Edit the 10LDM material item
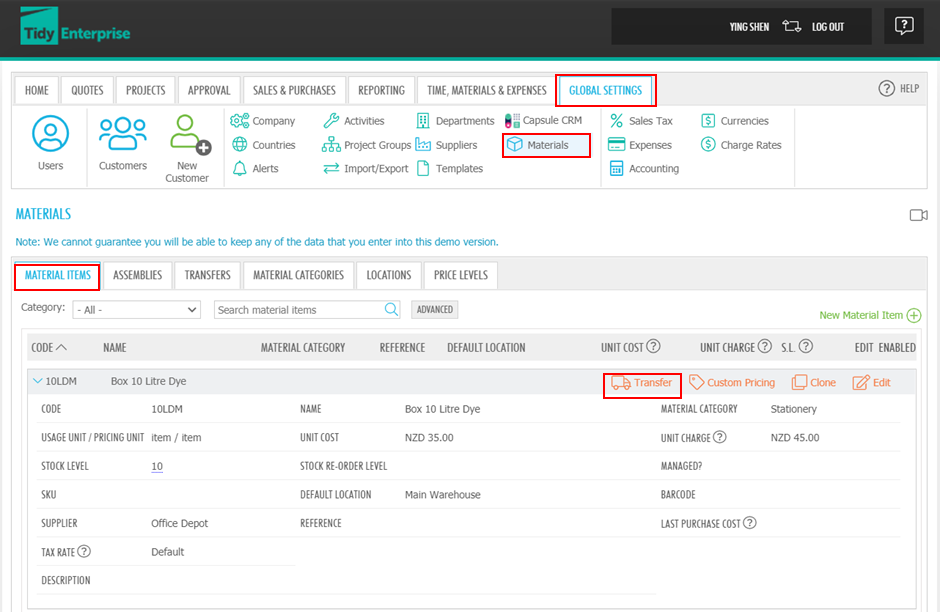Image resolution: width=940 pixels, height=612 pixels. [871, 383]
